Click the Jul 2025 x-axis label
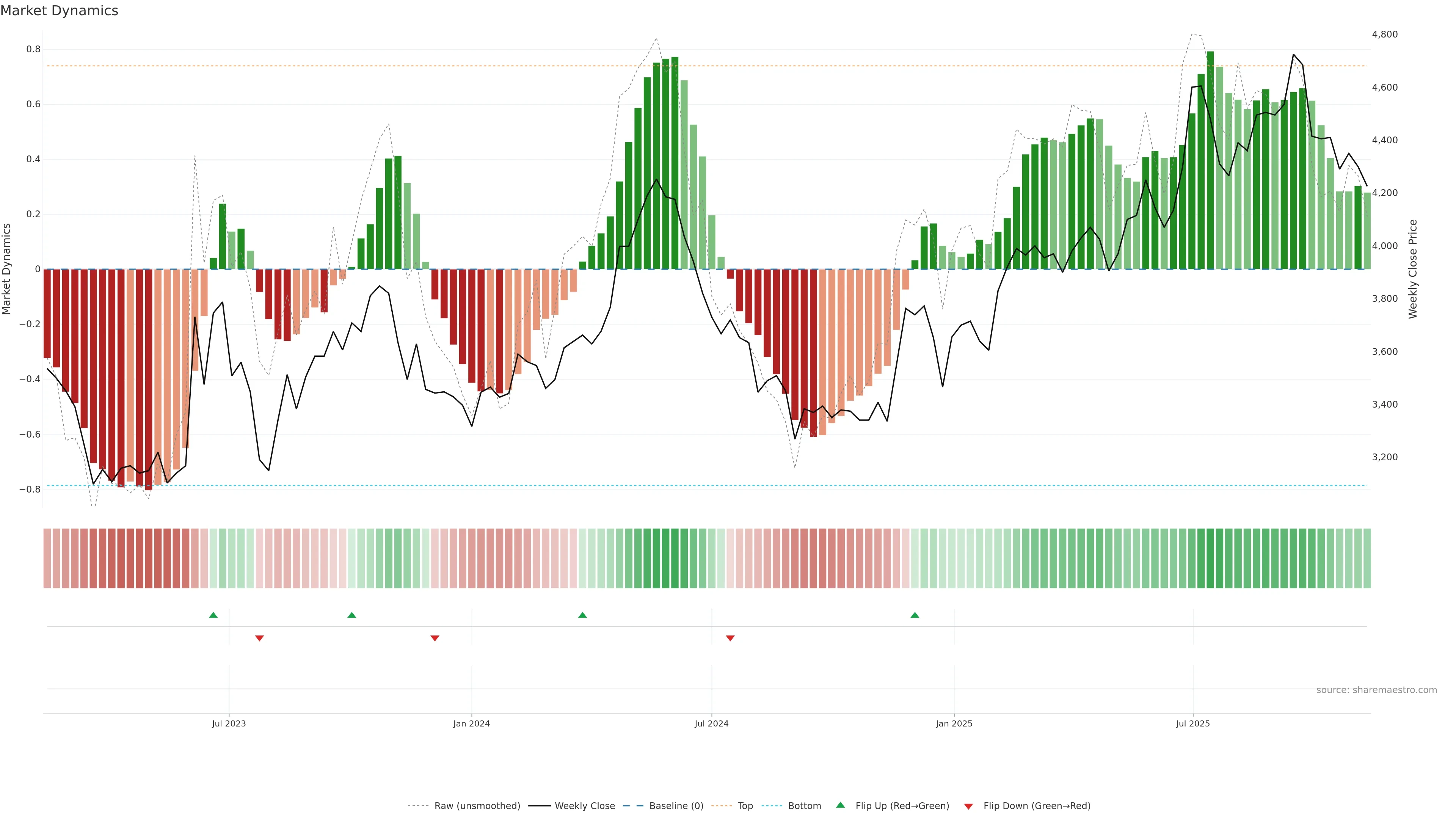The width and height of the screenshot is (1456, 819). point(1192,723)
